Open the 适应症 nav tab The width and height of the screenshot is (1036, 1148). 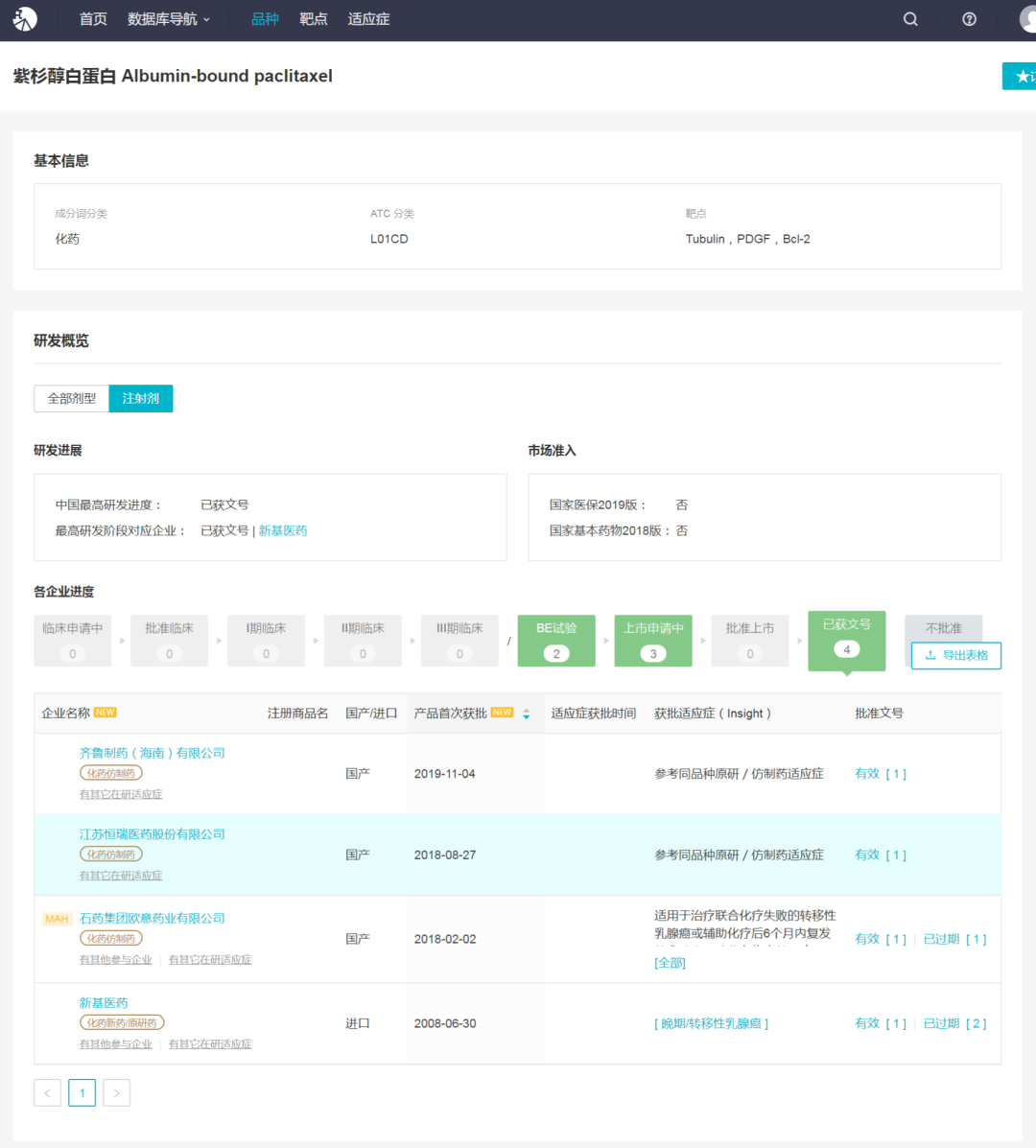tap(368, 19)
